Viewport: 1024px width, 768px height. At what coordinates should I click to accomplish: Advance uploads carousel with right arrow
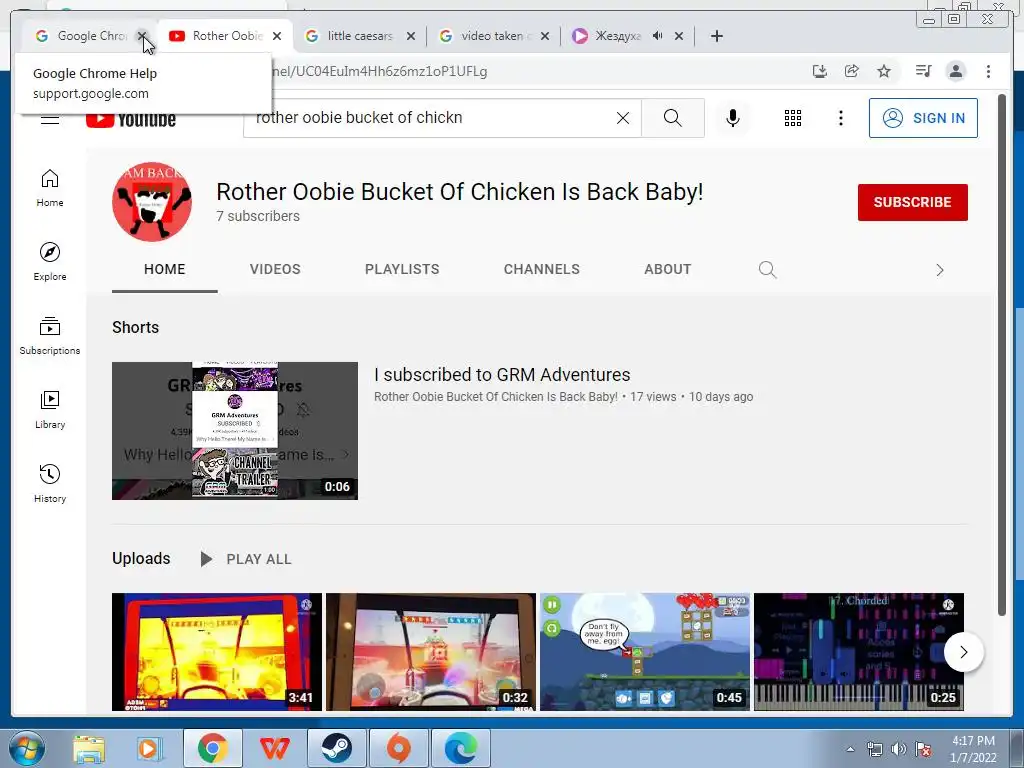pyautogui.click(x=963, y=652)
